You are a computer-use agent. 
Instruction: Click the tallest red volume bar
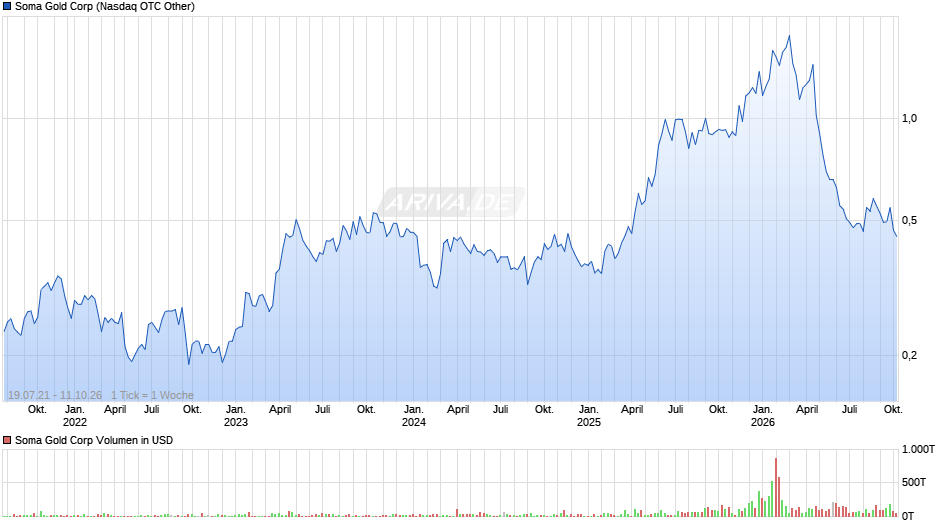click(x=776, y=487)
